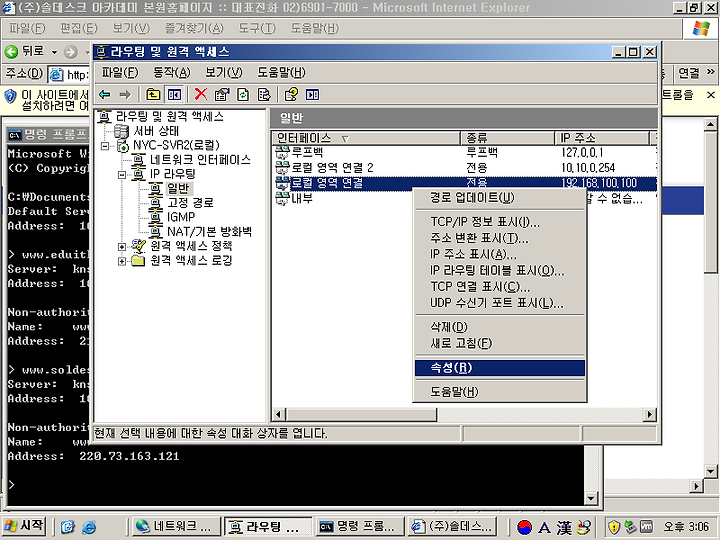Dismiss the IE information bar X
Image resolution: width=720 pixels, height=540 pixels.
coord(710,95)
